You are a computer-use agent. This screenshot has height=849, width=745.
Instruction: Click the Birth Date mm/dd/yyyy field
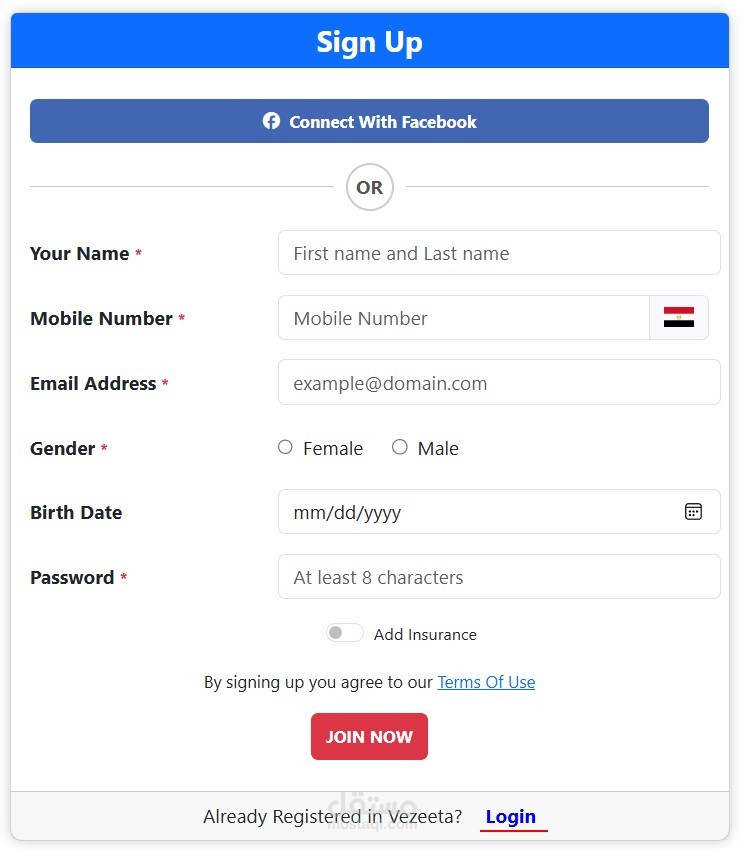pos(480,512)
